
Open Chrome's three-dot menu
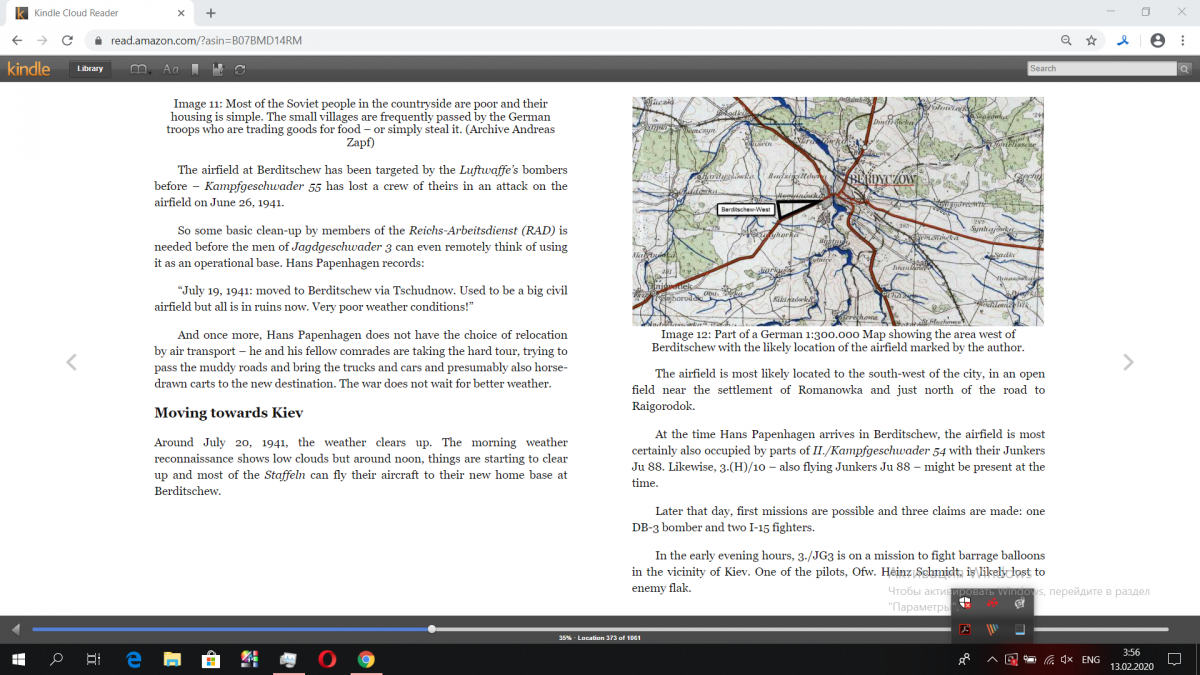pyautogui.click(x=1183, y=40)
